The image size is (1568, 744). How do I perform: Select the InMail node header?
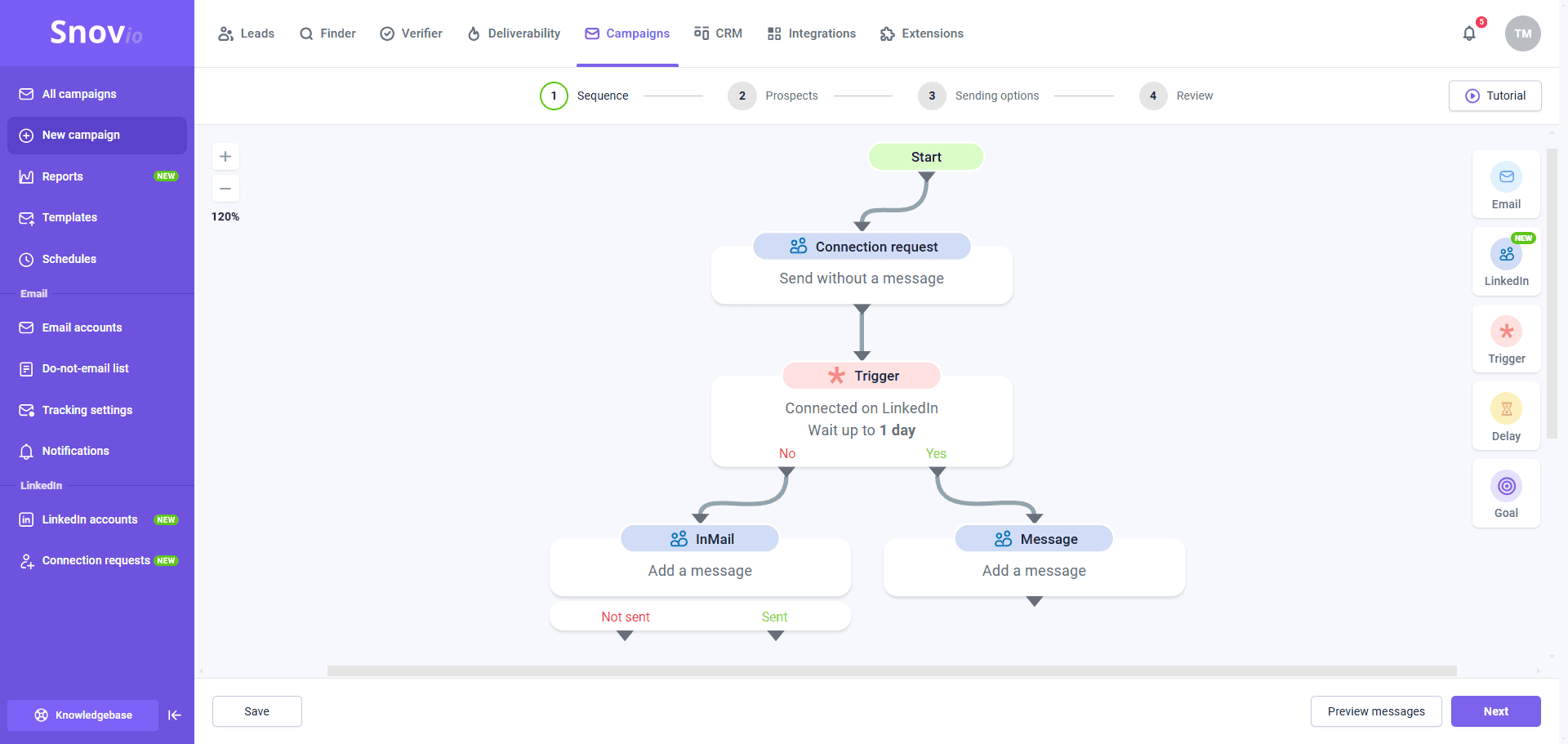tap(700, 539)
